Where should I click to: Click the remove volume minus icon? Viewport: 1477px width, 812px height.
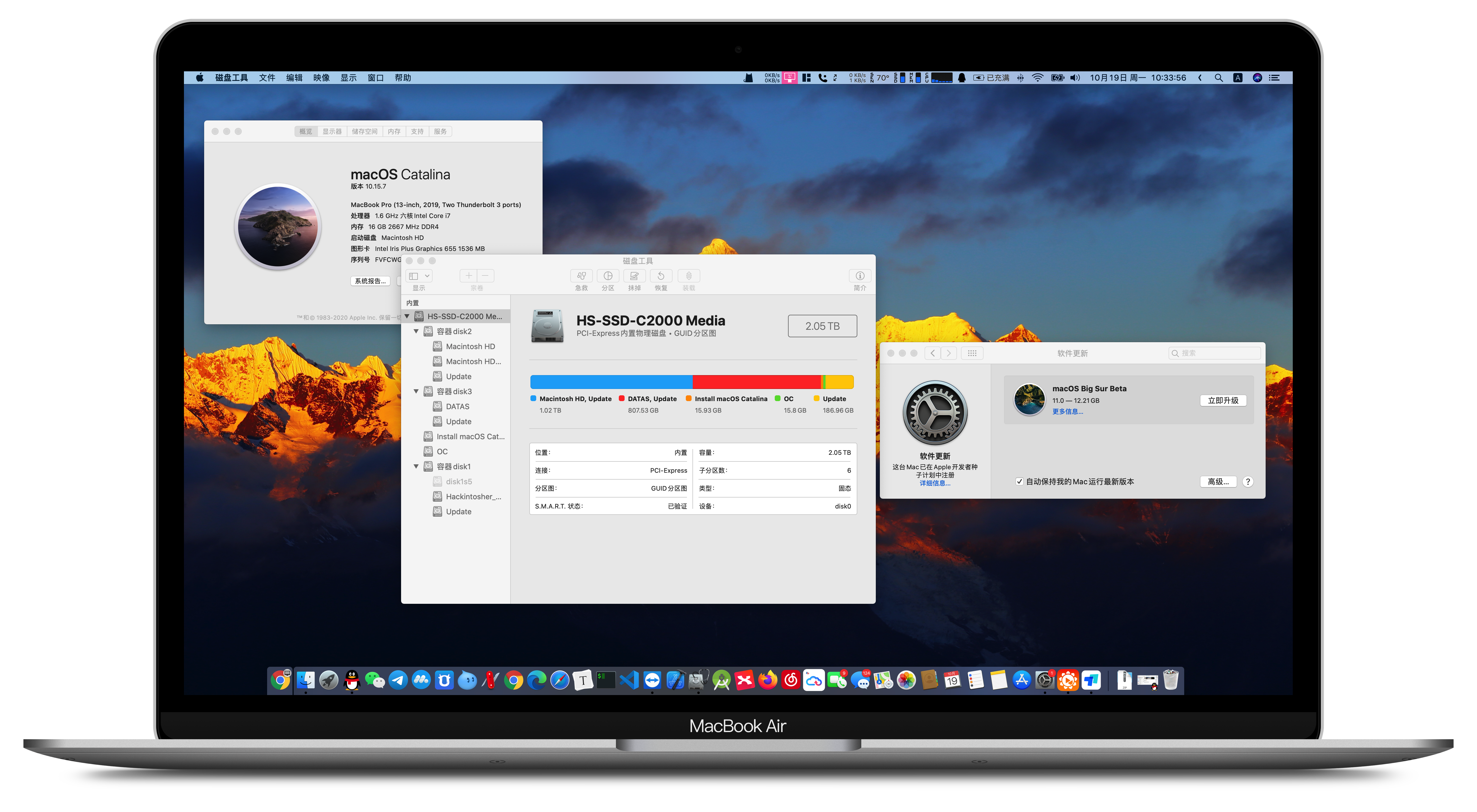point(485,276)
